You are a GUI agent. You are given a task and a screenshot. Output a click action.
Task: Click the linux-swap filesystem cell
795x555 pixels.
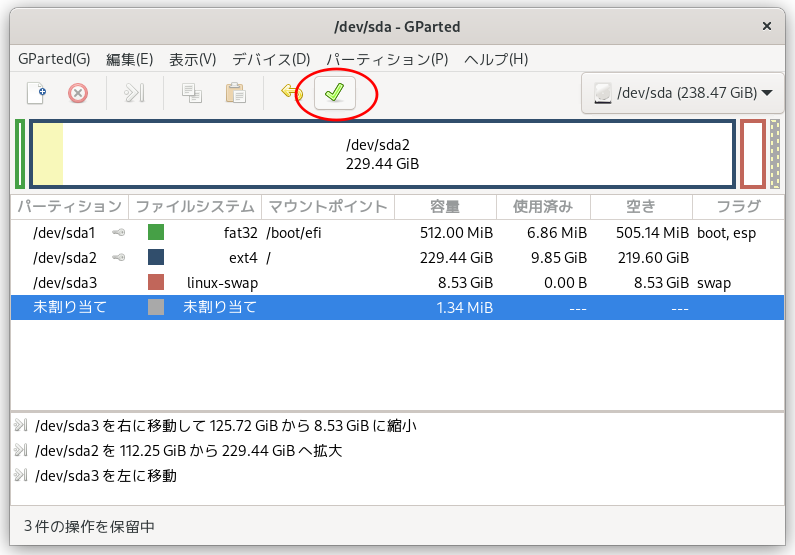(222, 283)
